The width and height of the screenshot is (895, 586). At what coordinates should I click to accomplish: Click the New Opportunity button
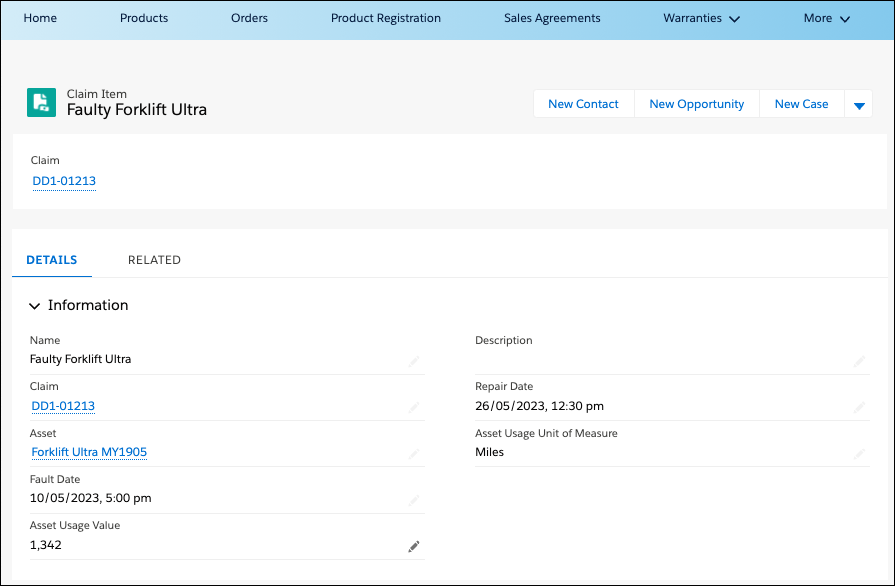point(696,103)
